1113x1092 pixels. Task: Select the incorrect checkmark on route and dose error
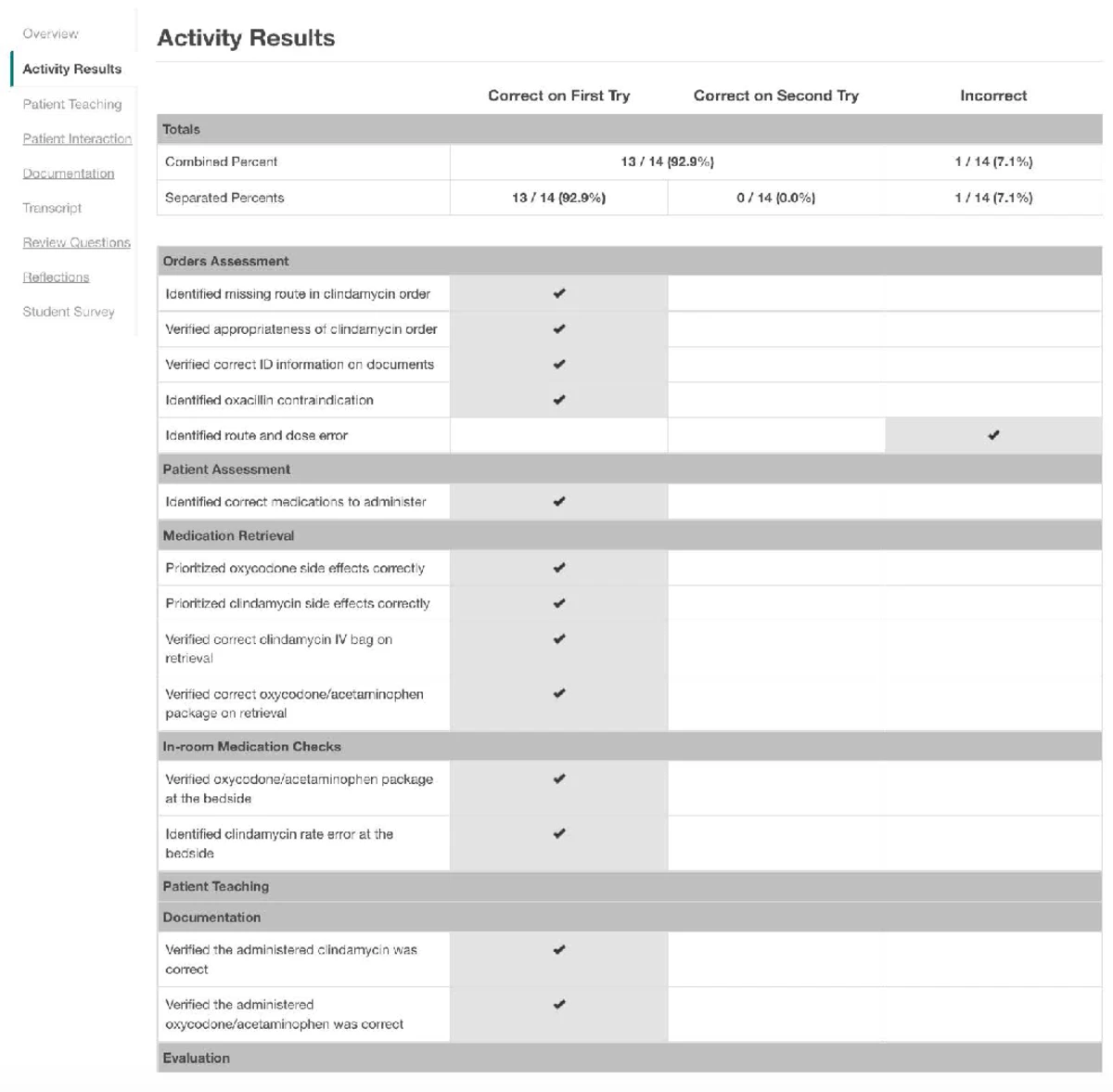tap(993, 433)
